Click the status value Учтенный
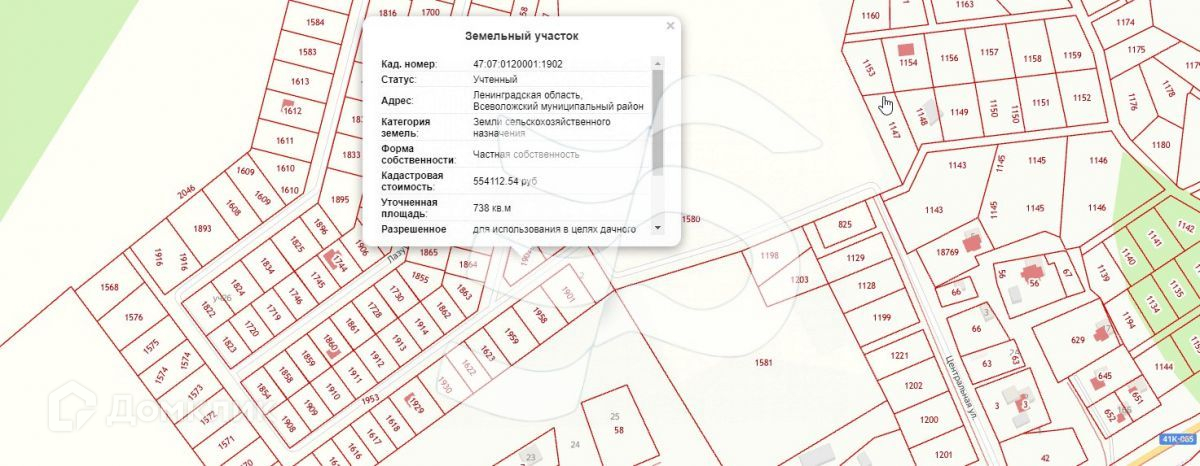This screenshot has width=1200, height=466. [x=494, y=79]
